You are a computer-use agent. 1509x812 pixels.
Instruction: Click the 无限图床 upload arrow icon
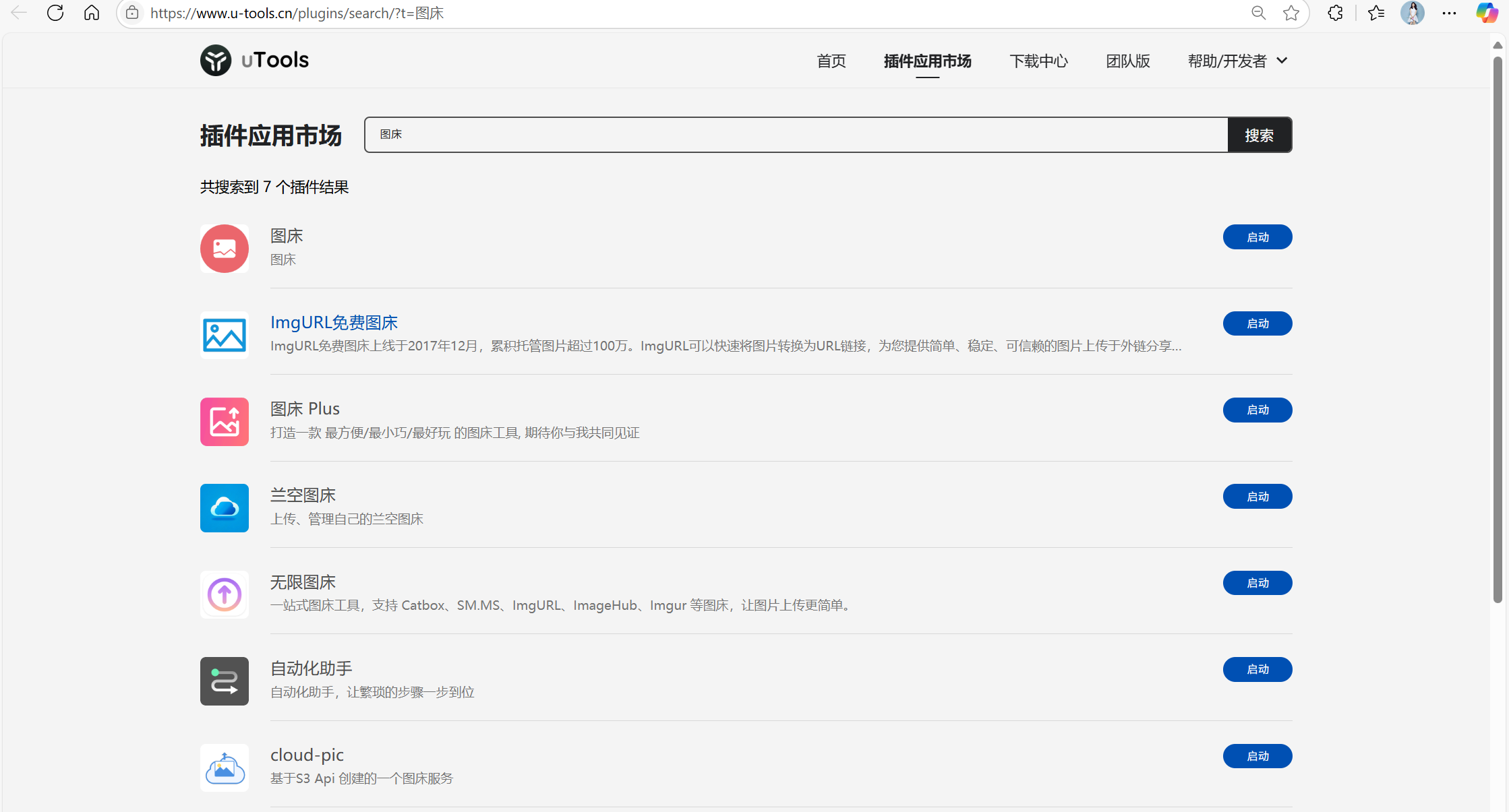225,594
